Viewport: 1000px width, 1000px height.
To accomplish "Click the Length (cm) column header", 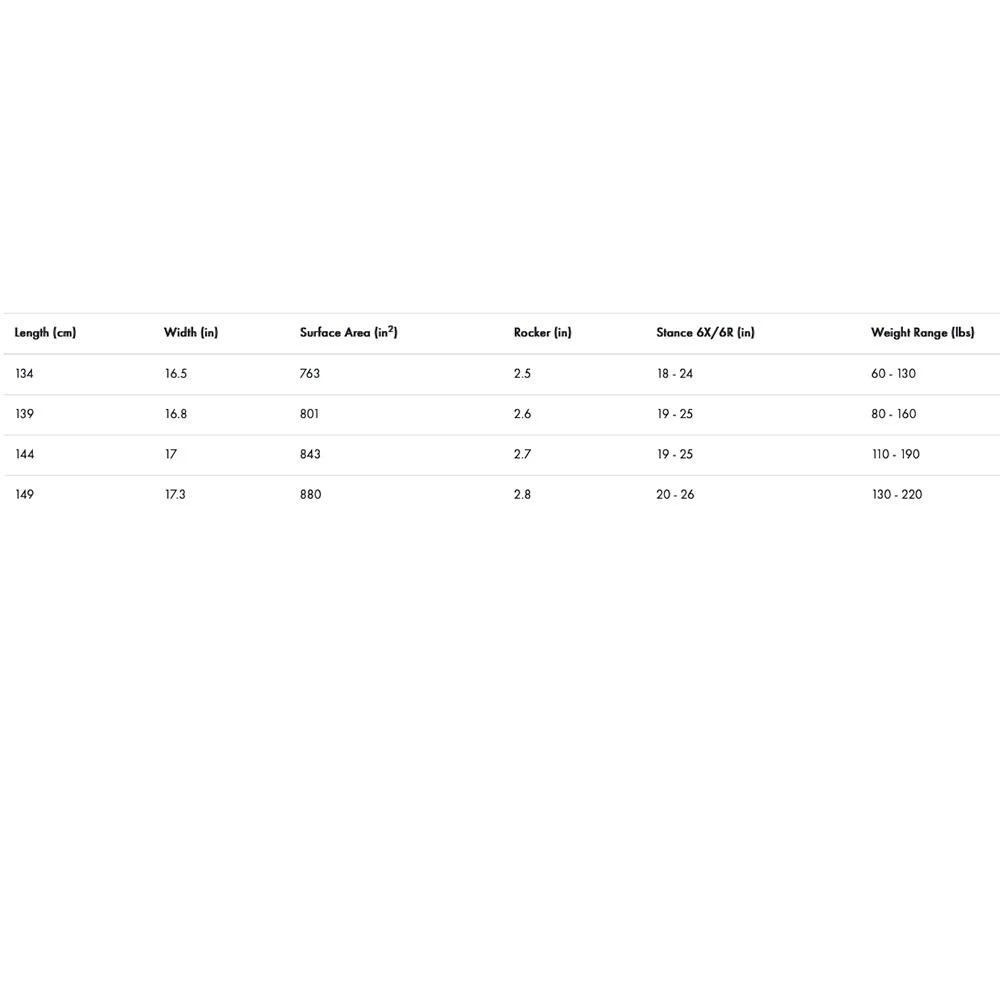I will tap(45, 333).
